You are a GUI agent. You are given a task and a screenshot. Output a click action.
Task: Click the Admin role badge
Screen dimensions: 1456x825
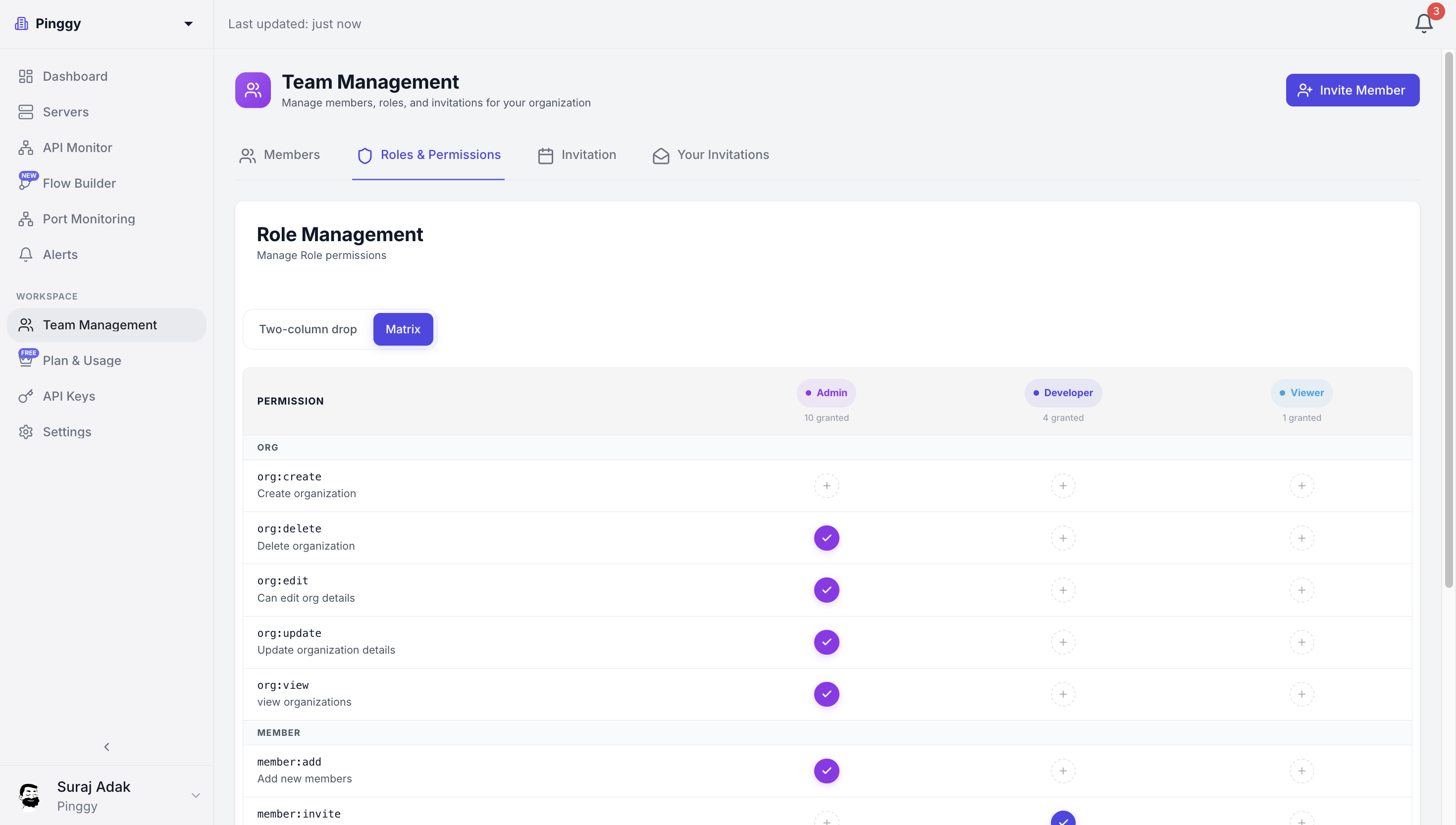point(826,393)
